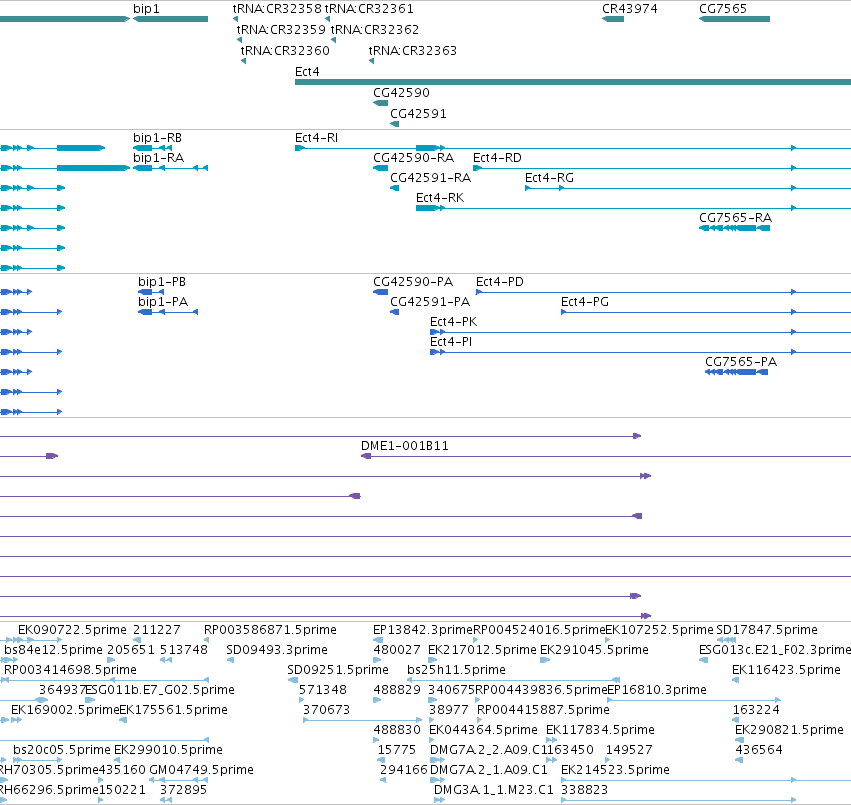Open the Ect4-RK transcript label
851x805 pixels.
(440, 198)
